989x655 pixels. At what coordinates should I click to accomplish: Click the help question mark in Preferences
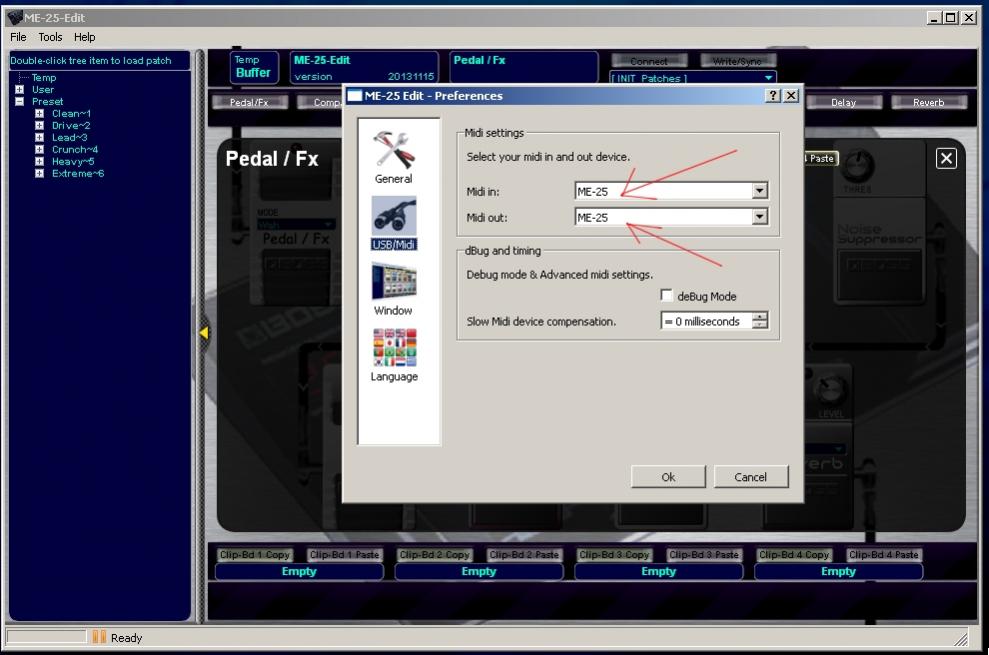(773, 95)
